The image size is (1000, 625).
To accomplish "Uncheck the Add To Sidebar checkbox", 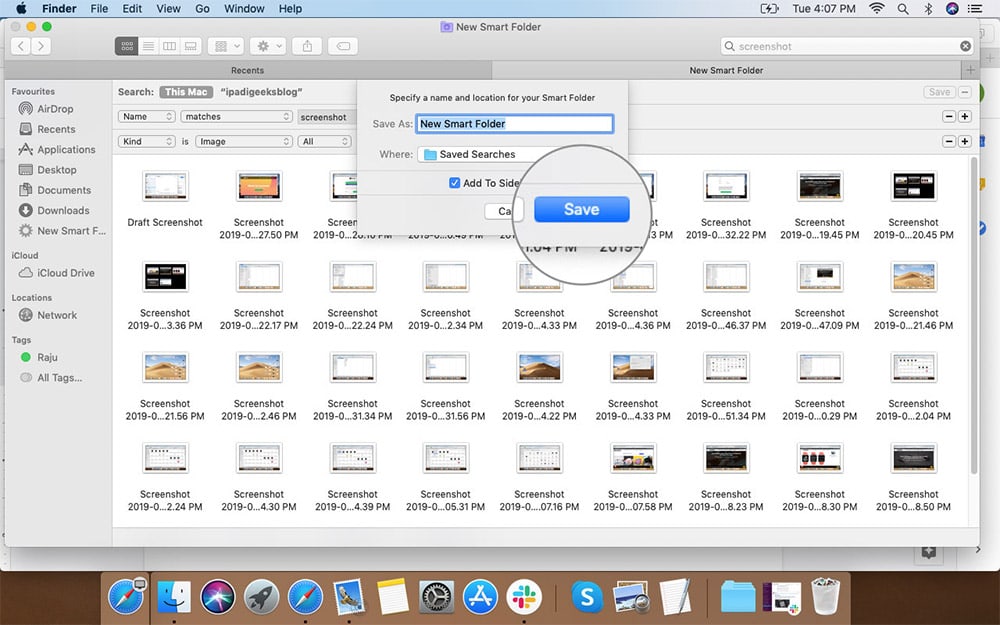I will click(x=453, y=183).
